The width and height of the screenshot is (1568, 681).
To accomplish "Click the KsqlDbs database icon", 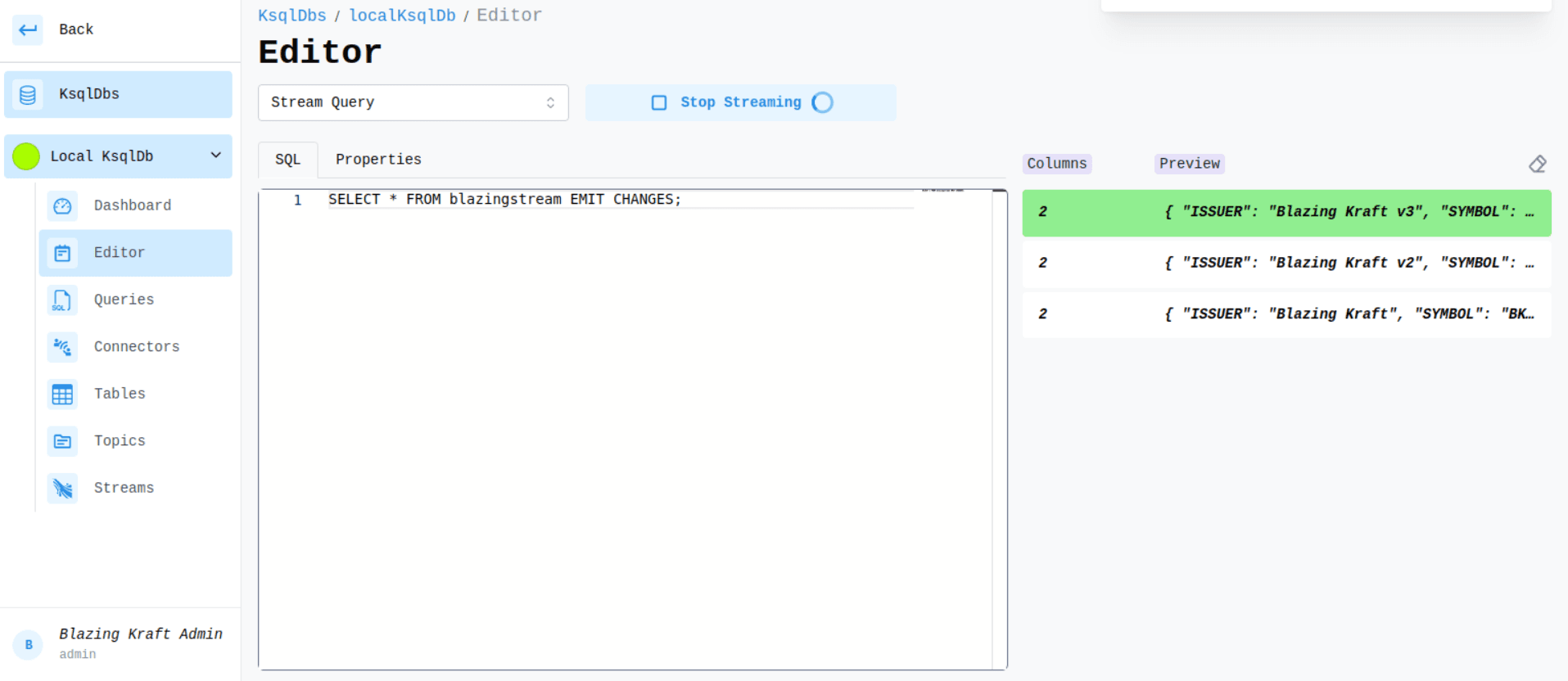I will click(28, 95).
